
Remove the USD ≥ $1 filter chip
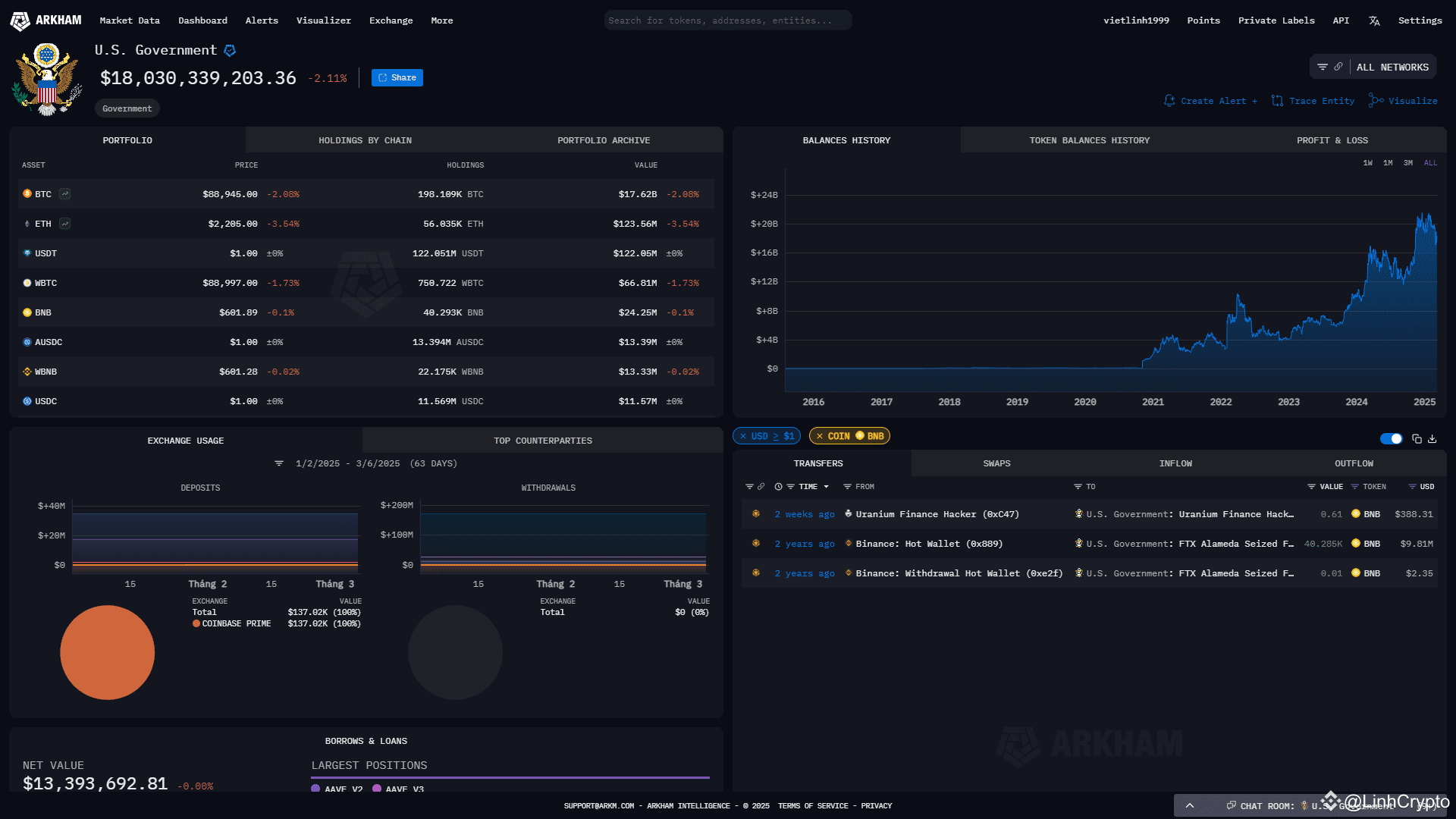pos(743,436)
